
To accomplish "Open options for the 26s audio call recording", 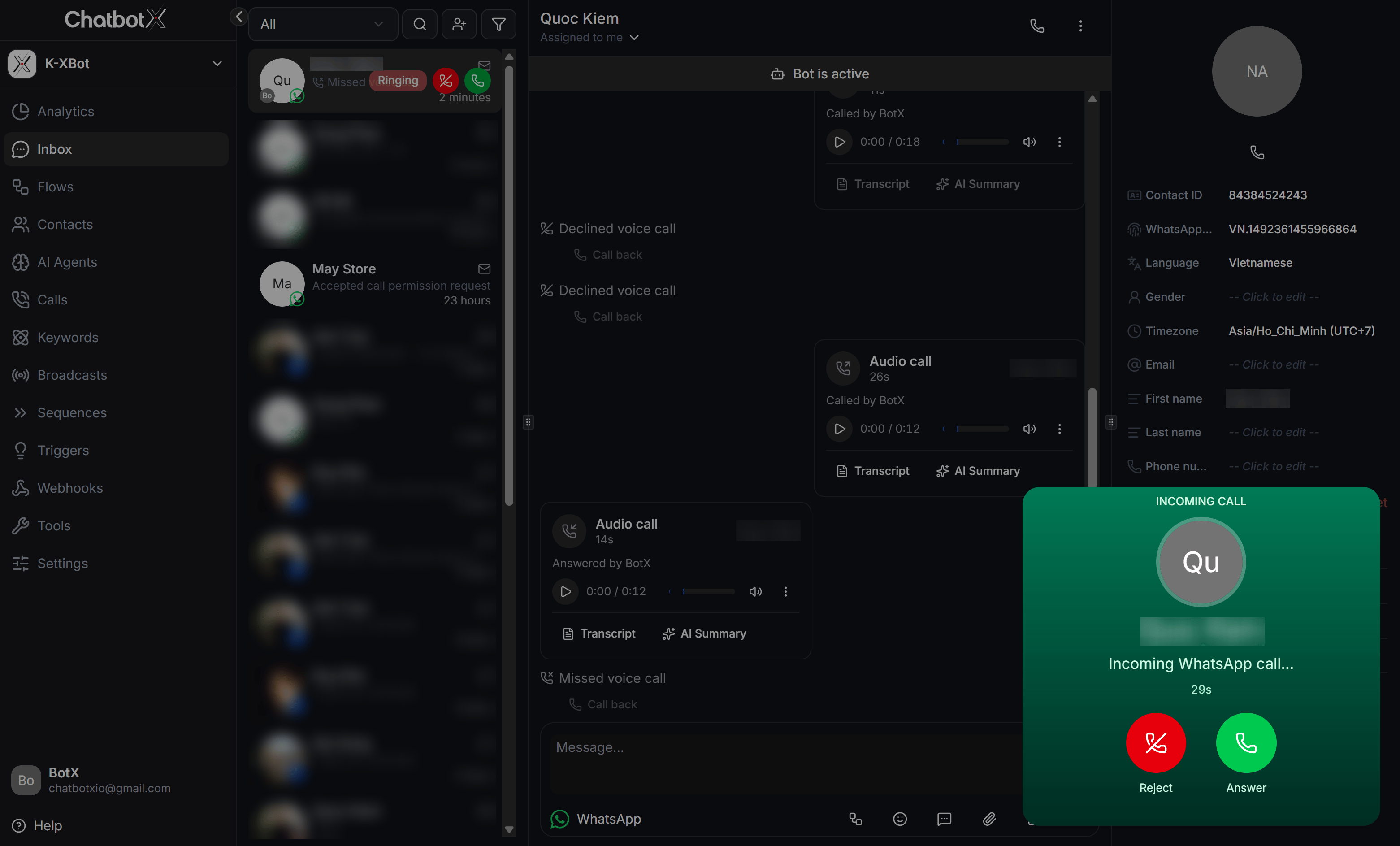I will [1059, 429].
